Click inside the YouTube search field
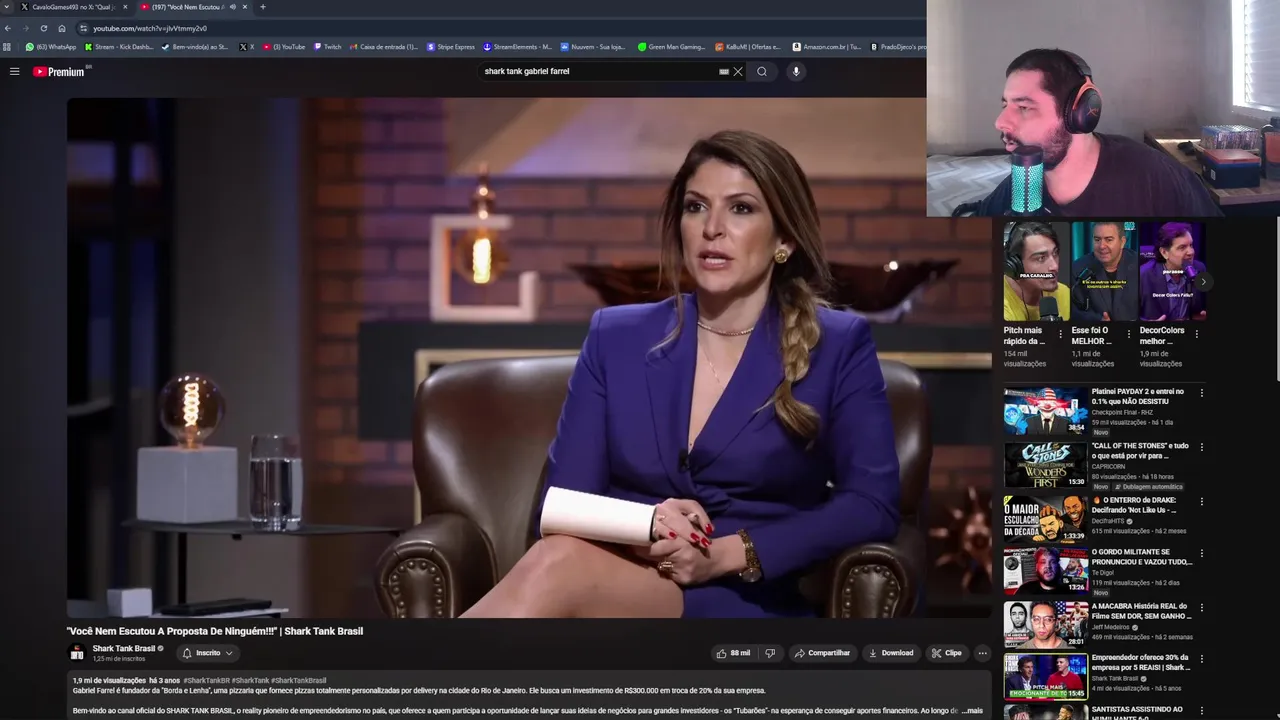1280x720 pixels. click(x=600, y=71)
